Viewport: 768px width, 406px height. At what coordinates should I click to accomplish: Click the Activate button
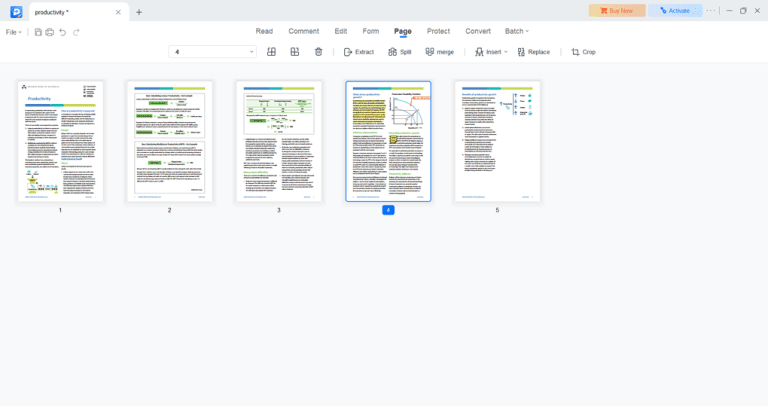(675, 11)
